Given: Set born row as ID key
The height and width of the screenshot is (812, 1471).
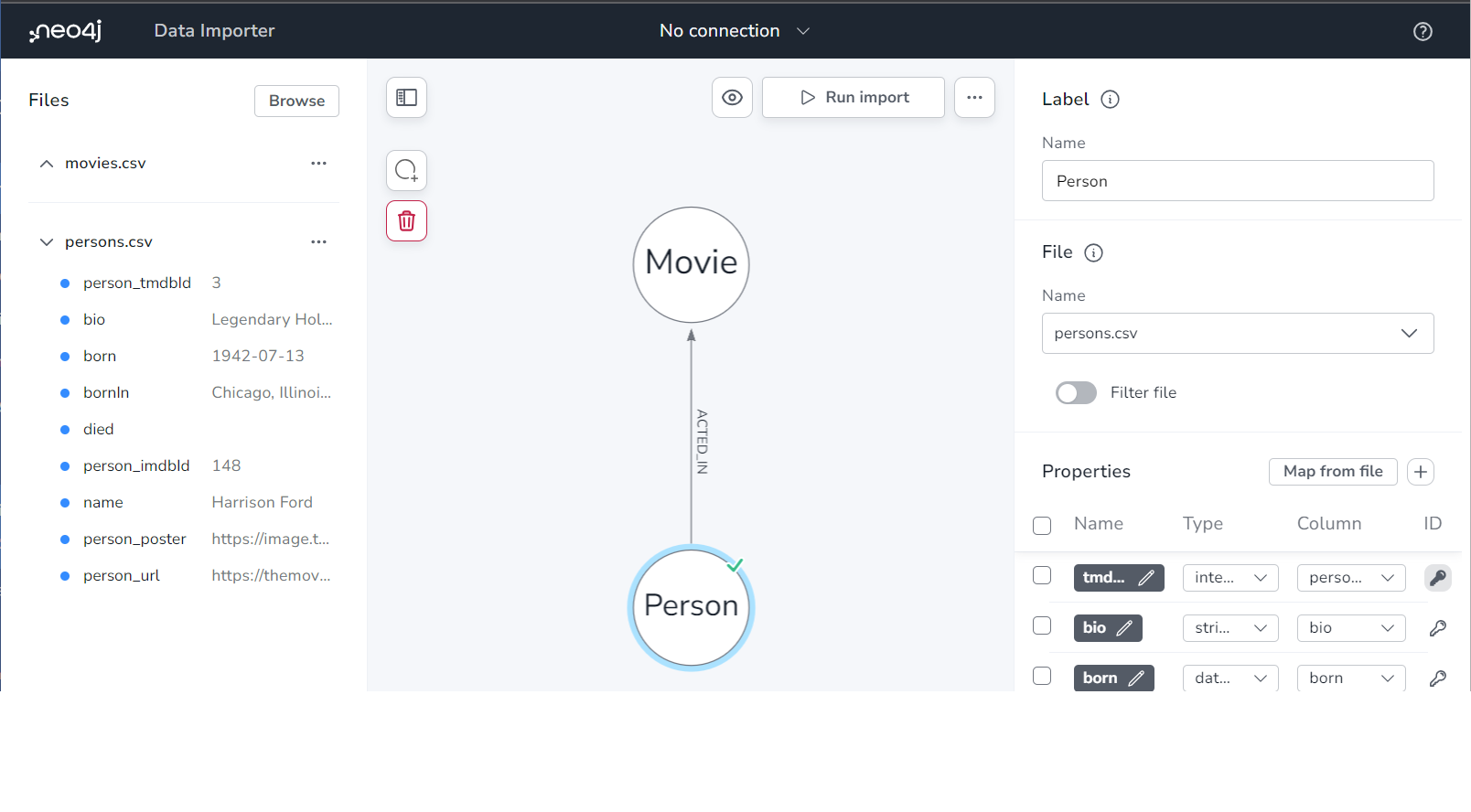Looking at the screenshot, I should tap(1438, 678).
